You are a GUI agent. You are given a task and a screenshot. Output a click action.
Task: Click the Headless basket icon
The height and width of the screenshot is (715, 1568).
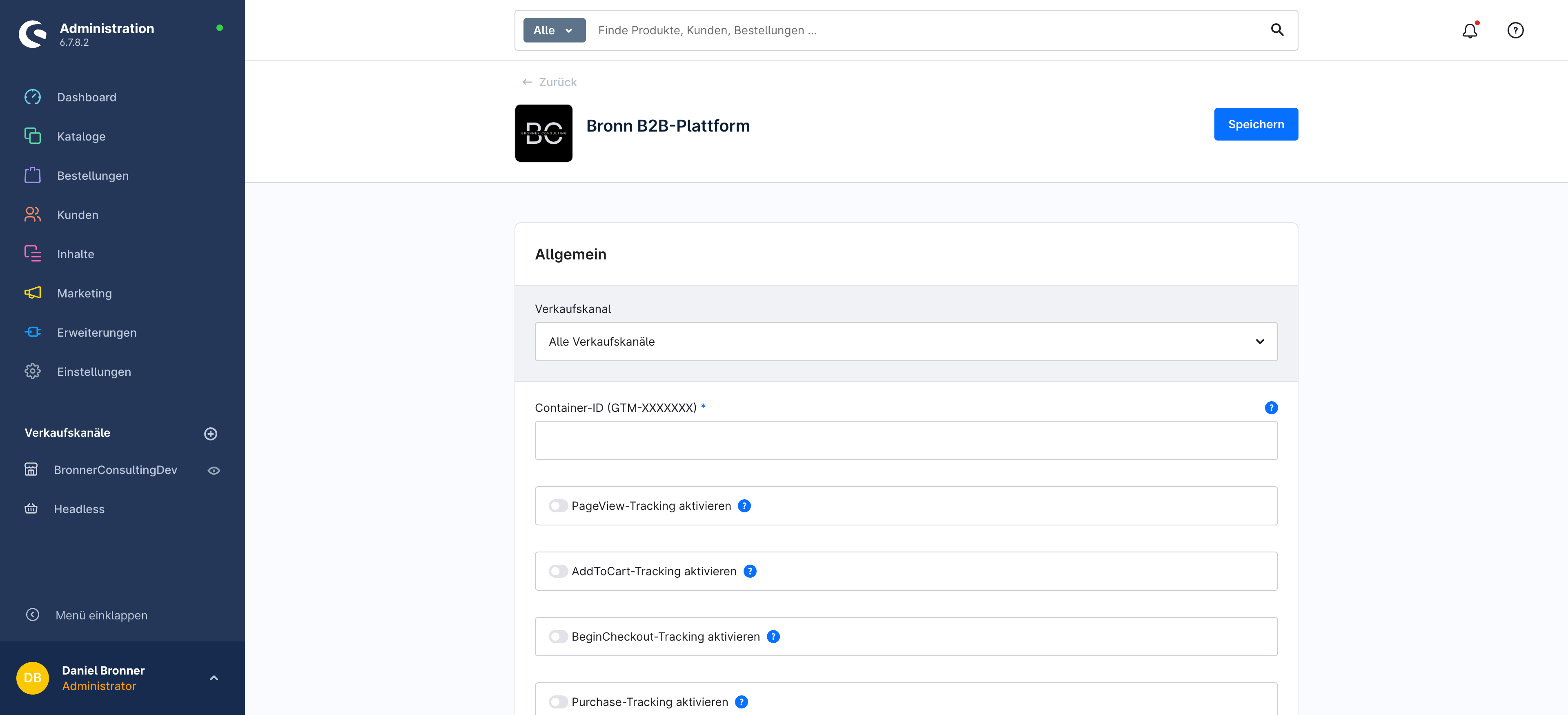[31, 509]
